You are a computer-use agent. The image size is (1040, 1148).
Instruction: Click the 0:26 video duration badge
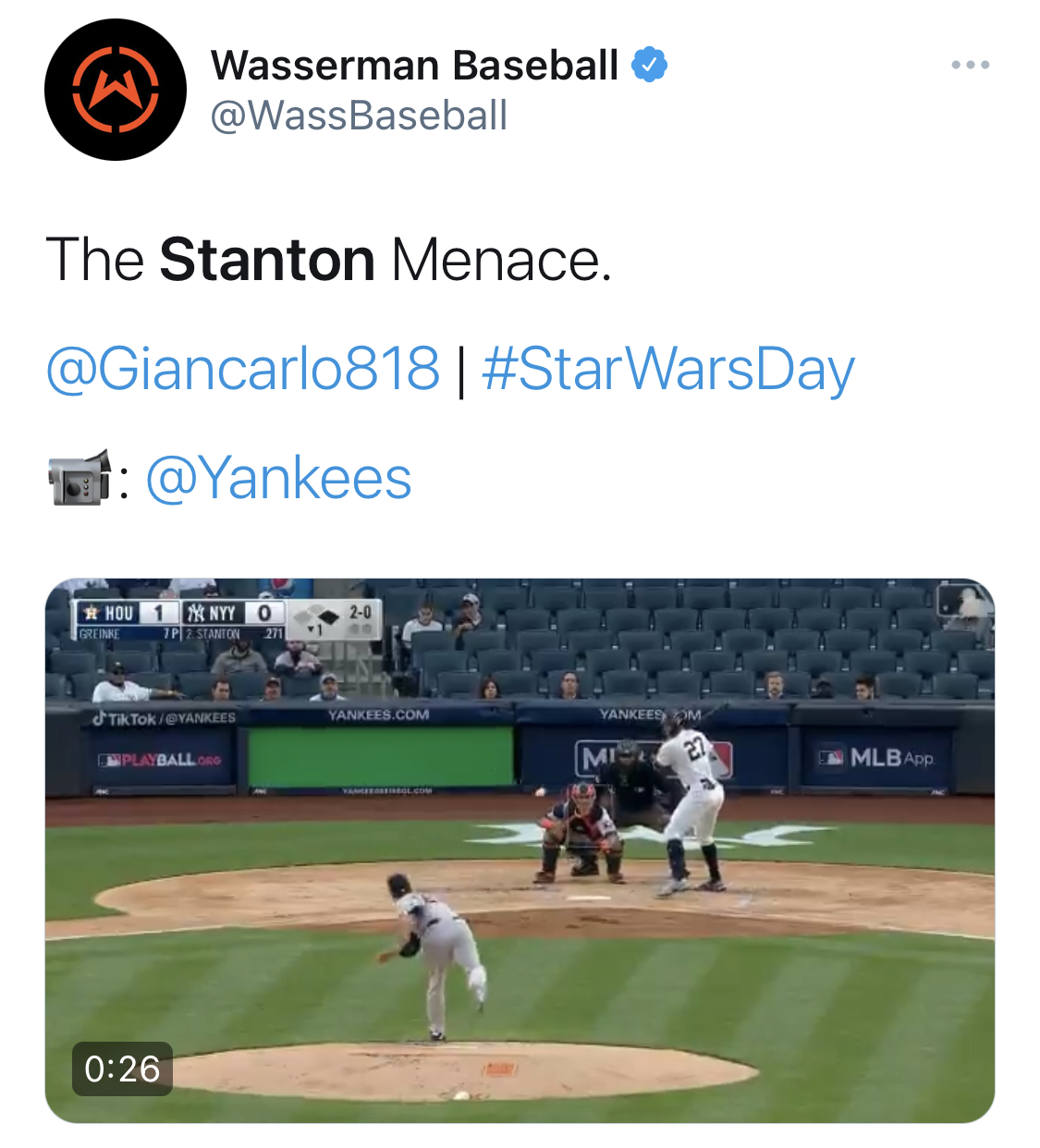tap(122, 1069)
